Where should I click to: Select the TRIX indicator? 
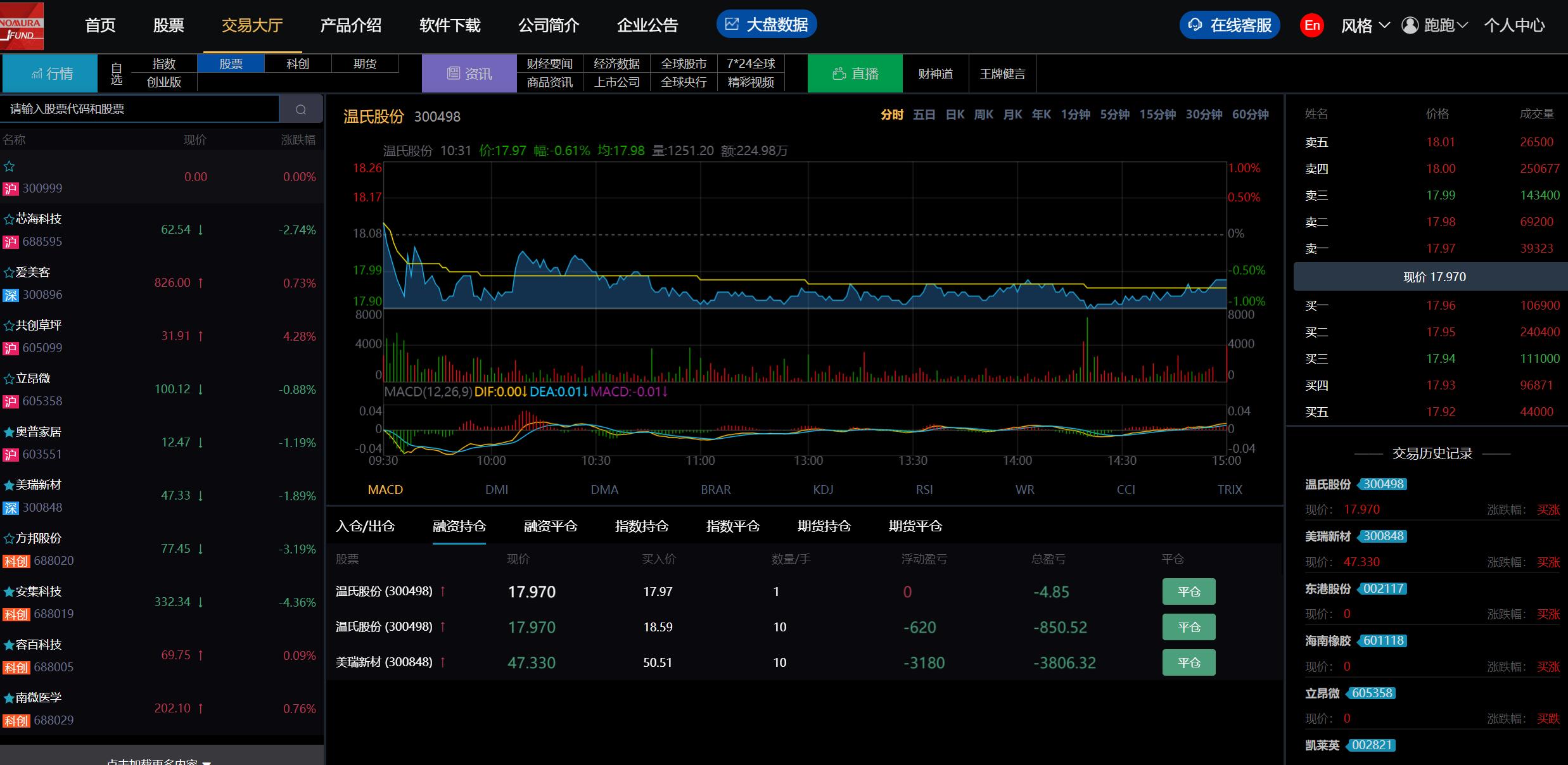[x=1230, y=490]
